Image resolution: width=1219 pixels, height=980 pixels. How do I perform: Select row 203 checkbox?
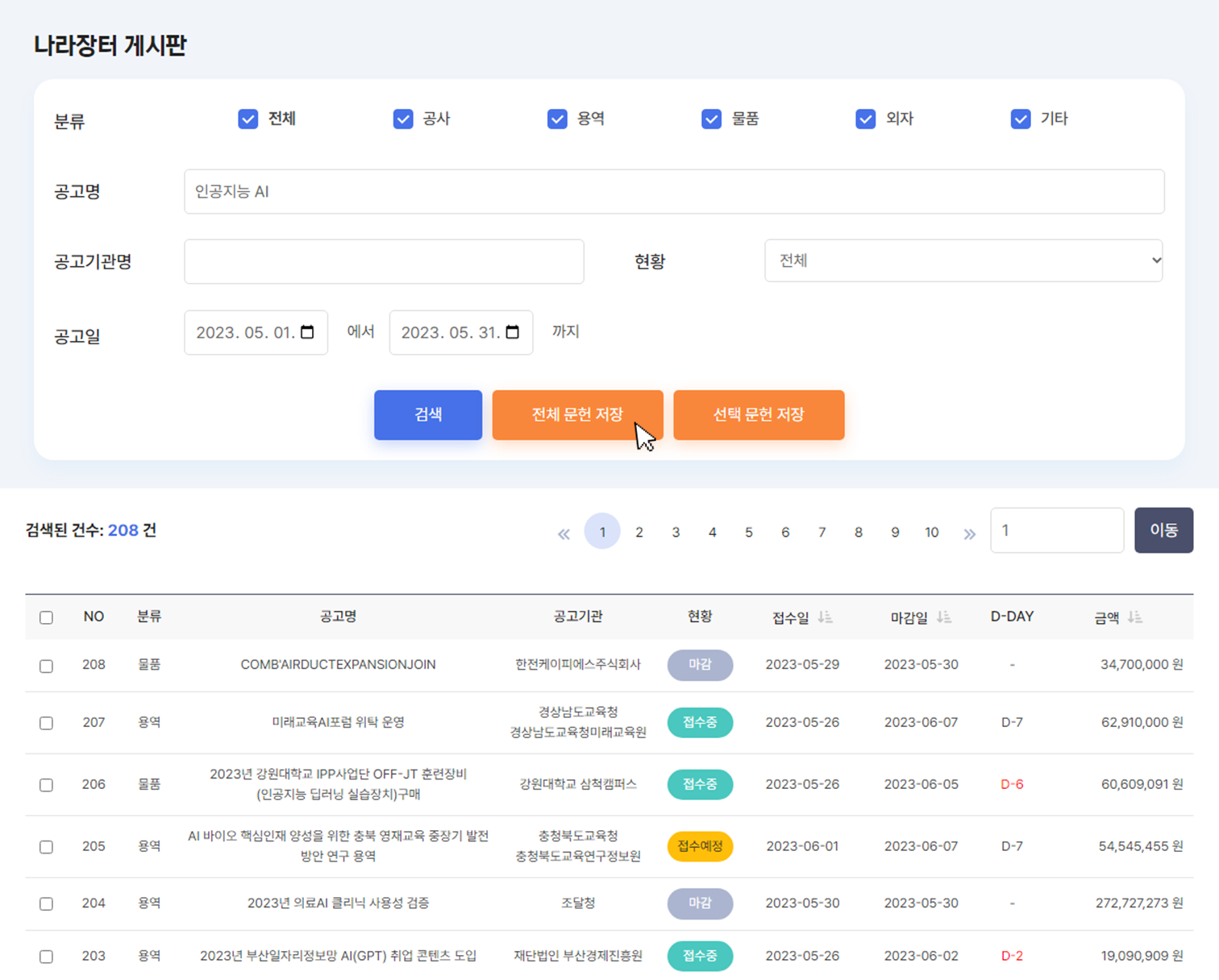[47, 957]
